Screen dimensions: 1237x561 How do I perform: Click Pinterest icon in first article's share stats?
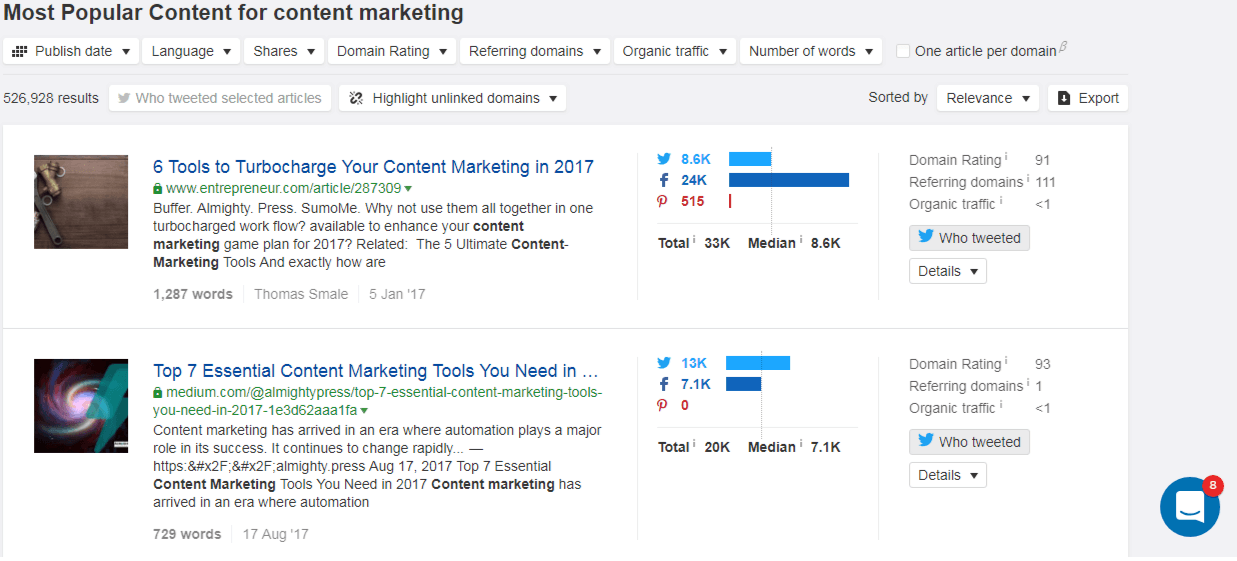662,201
